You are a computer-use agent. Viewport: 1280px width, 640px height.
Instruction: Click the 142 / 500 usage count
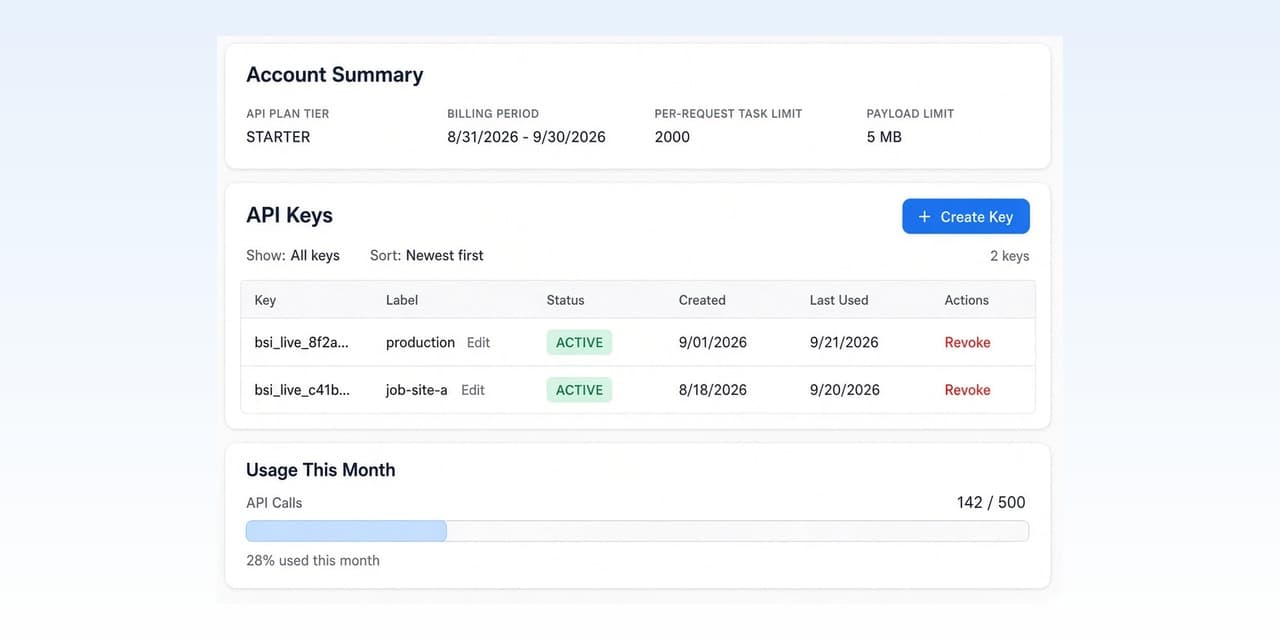(991, 503)
